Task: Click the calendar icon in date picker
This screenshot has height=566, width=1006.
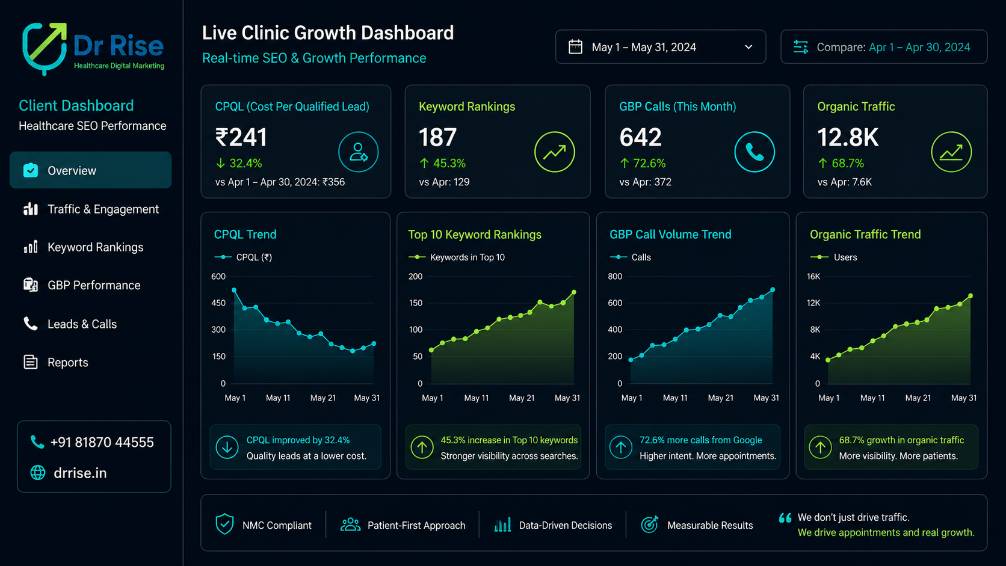Action: 575,47
